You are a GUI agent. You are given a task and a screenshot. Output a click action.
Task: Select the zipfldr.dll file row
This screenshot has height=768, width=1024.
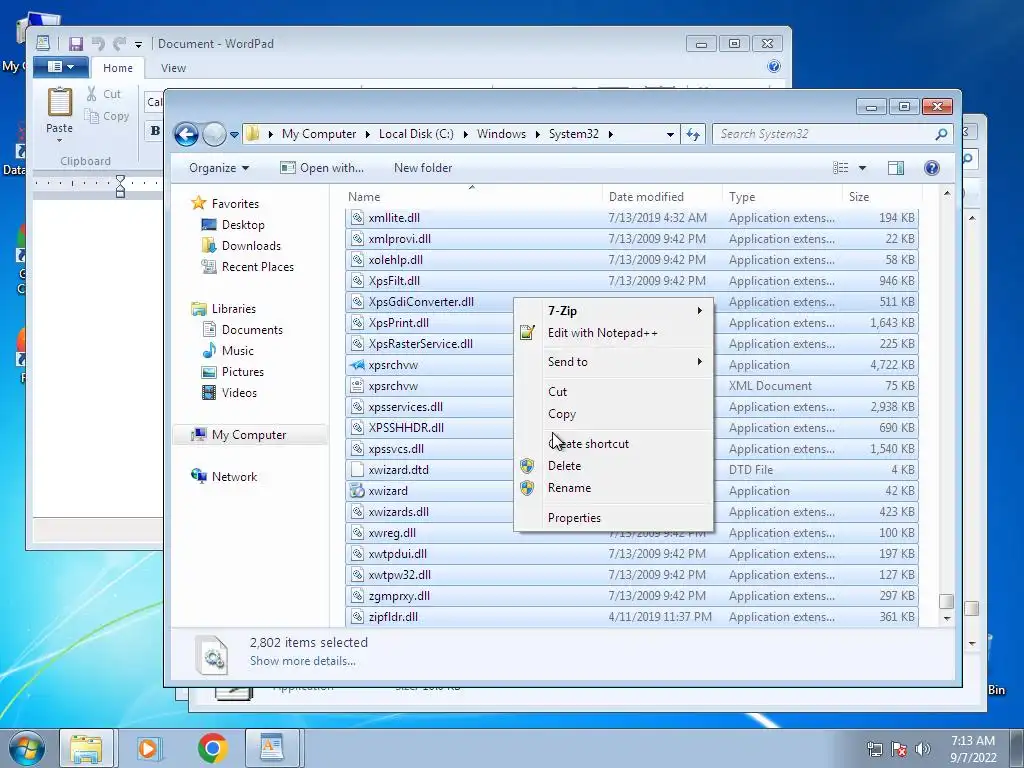632,617
